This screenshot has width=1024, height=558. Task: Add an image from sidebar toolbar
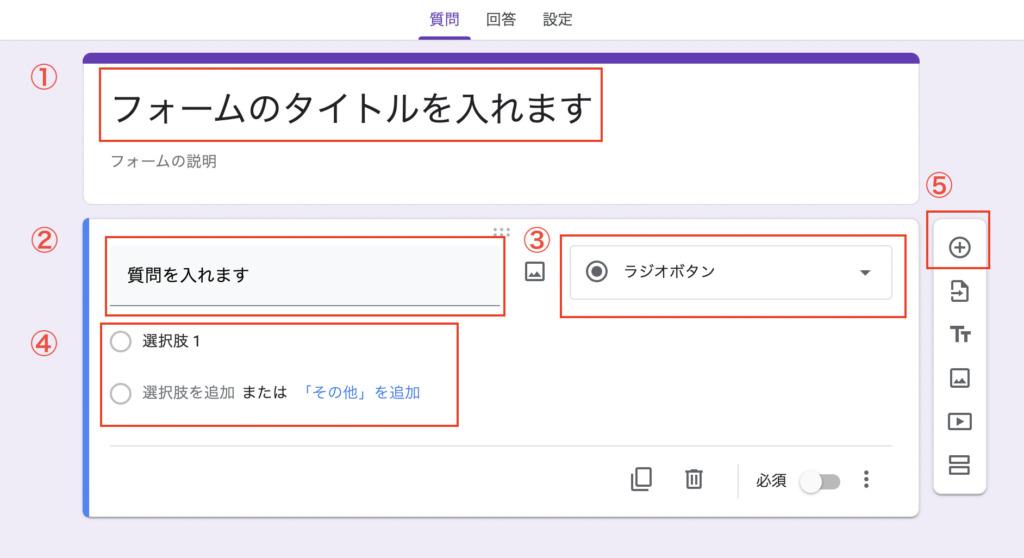coord(959,378)
